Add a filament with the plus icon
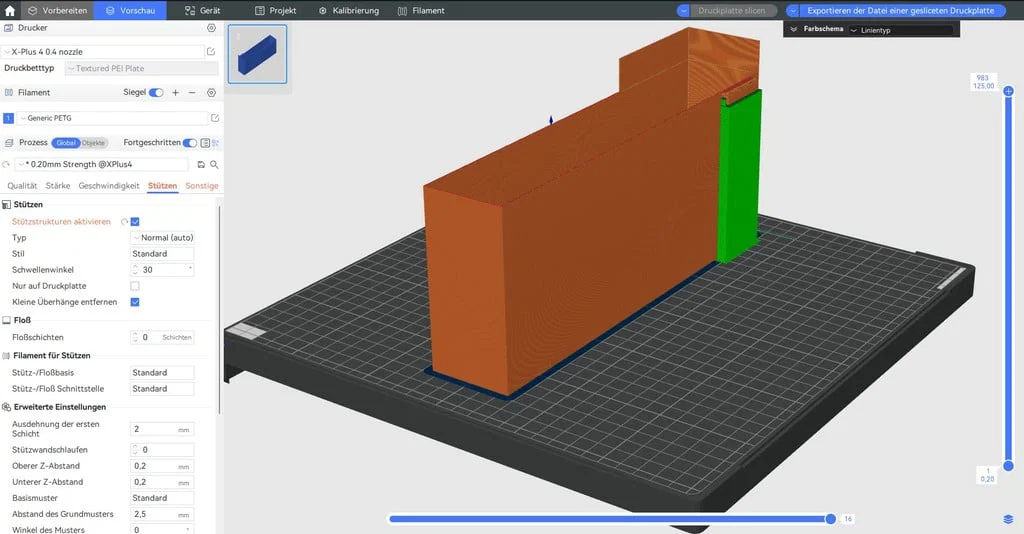This screenshot has height=534, width=1024. click(175, 93)
